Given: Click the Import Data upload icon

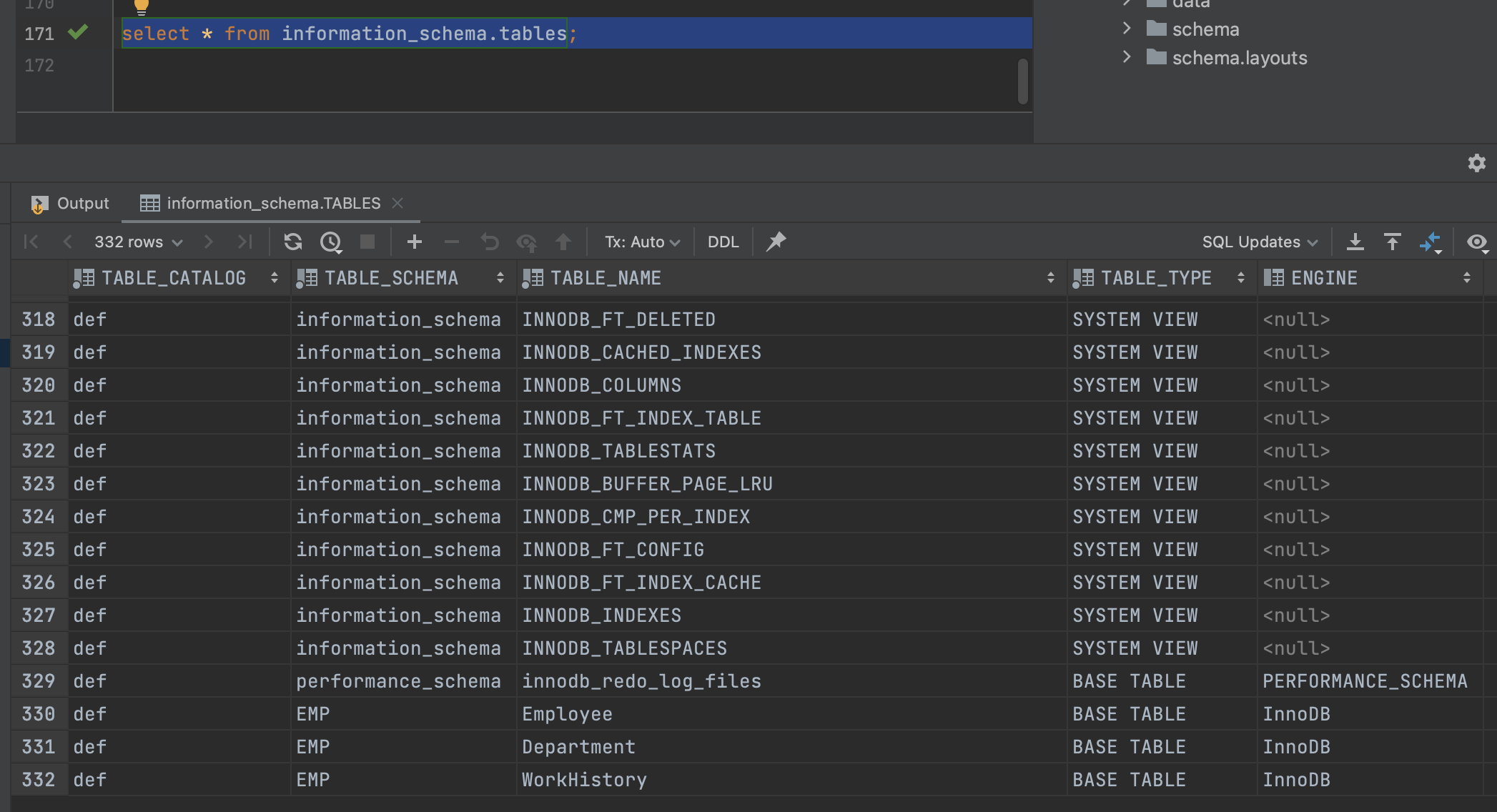Looking at the screenshot, I should [1392, 242].
